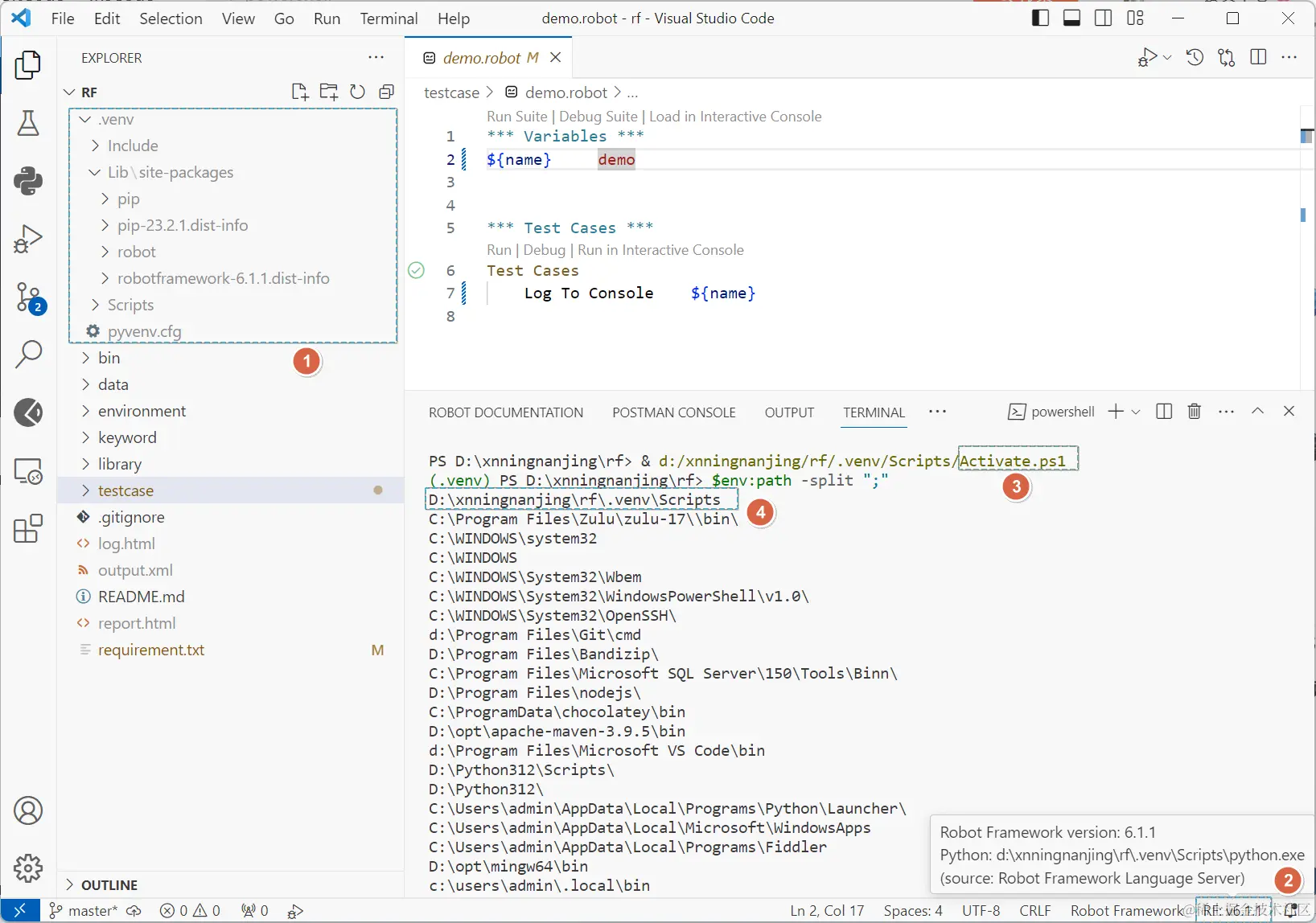
Task: Kill the powershell terminal with trash icon
Action: pyautogui.click(x=1195, y=412)
